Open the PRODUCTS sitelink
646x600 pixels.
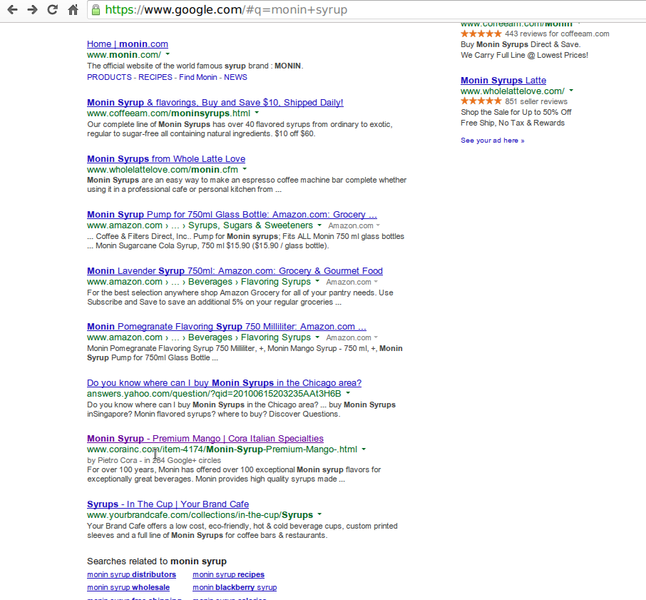pos(109,77)
